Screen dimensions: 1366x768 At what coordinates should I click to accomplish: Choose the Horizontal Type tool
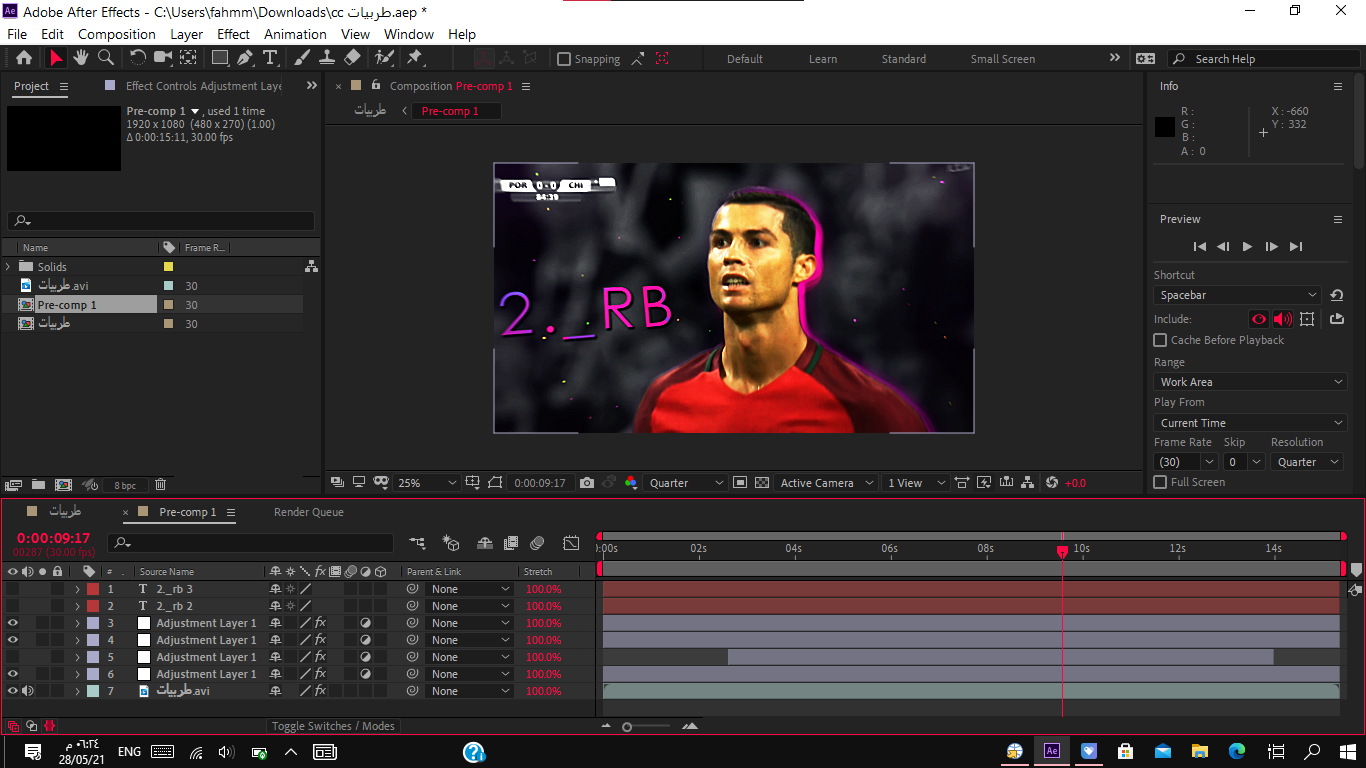point(270,58)
